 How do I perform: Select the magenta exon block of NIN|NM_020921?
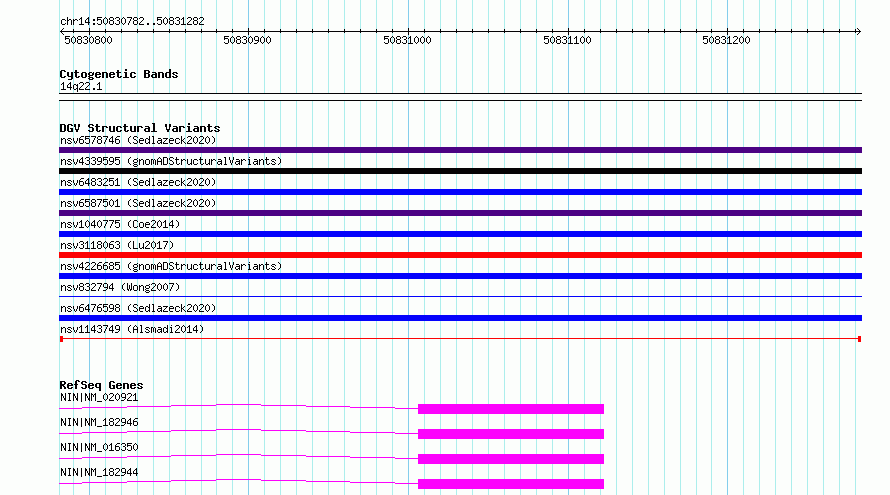pos(511,409)
